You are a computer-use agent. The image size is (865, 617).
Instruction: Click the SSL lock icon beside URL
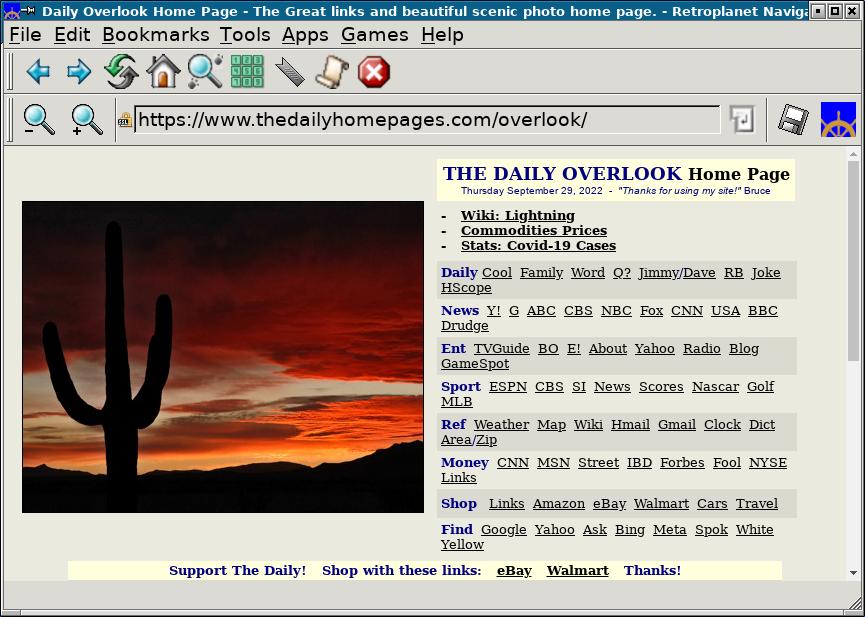tap(125, 120)
